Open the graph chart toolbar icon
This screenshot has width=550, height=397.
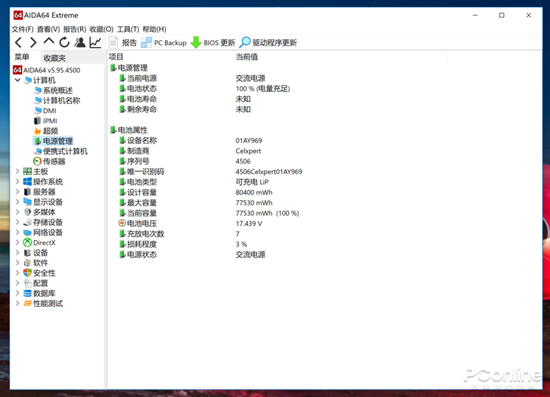(x=95, y=42)
